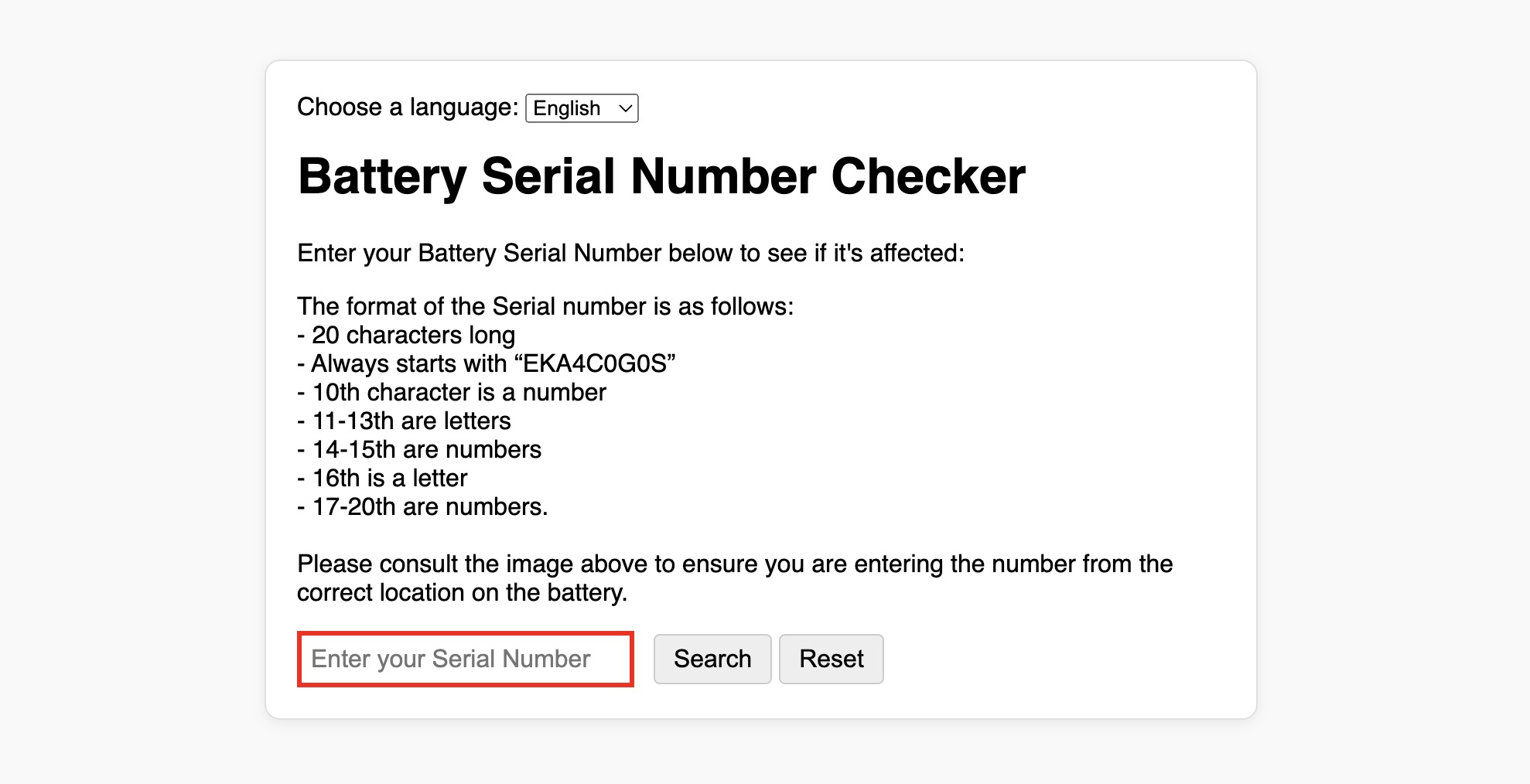The image size is (1530, 784).
Task: Click the "20 characters long" line
Action: (406, 335)
